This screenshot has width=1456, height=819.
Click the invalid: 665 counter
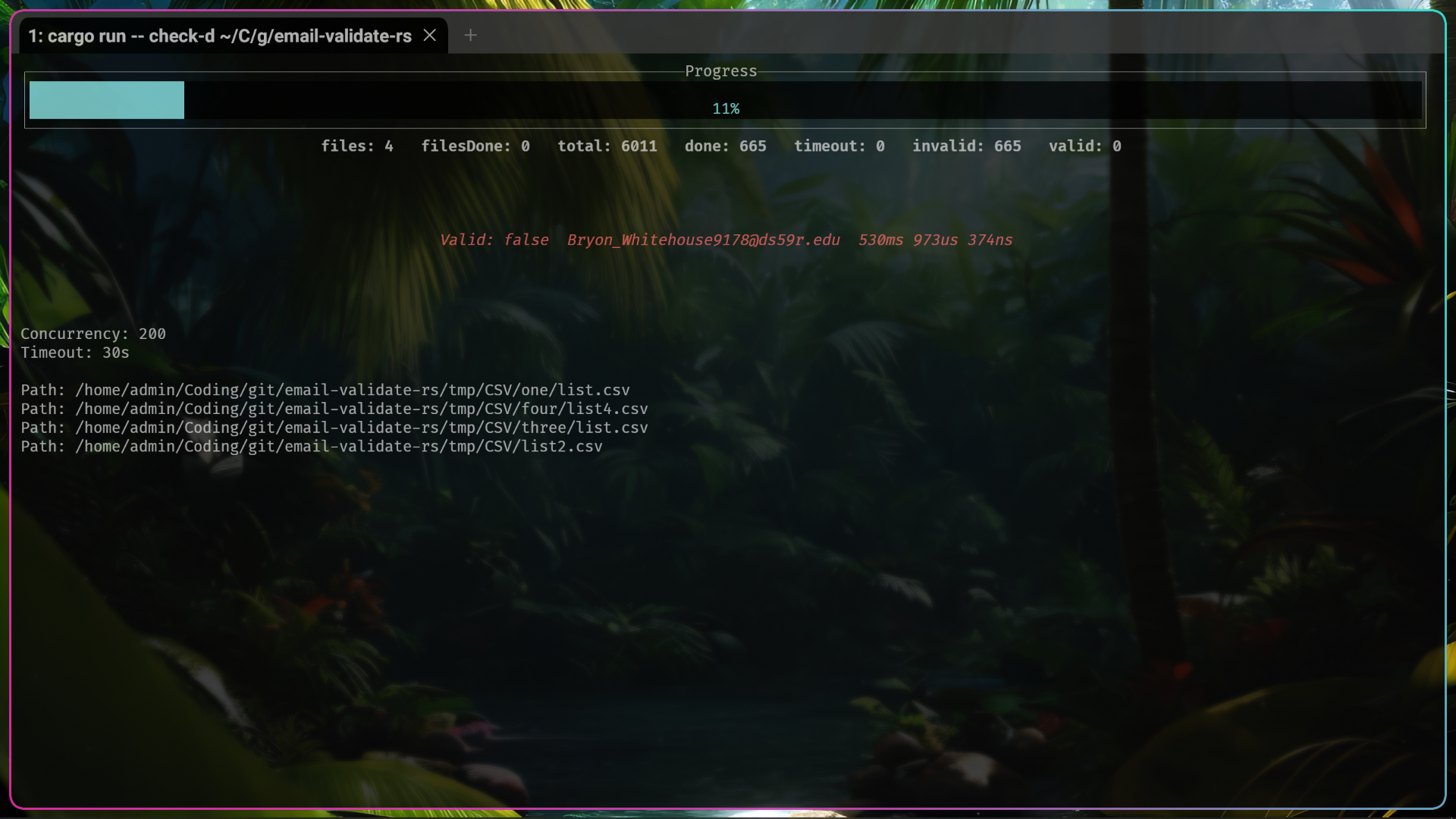pyautogui.click(x=966, y=146)
